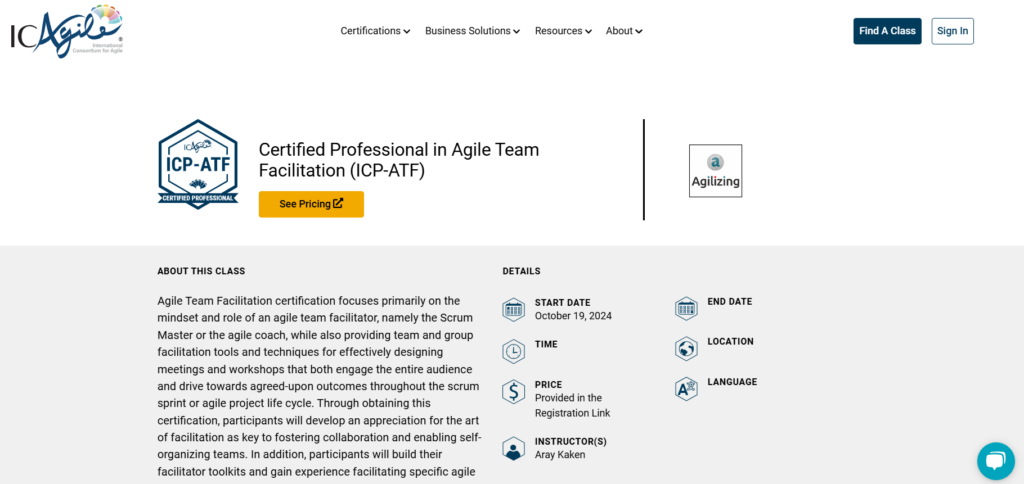Screen dimensions: 1024x484
Task: Open the live chat widget
Action: click(995, 461)
